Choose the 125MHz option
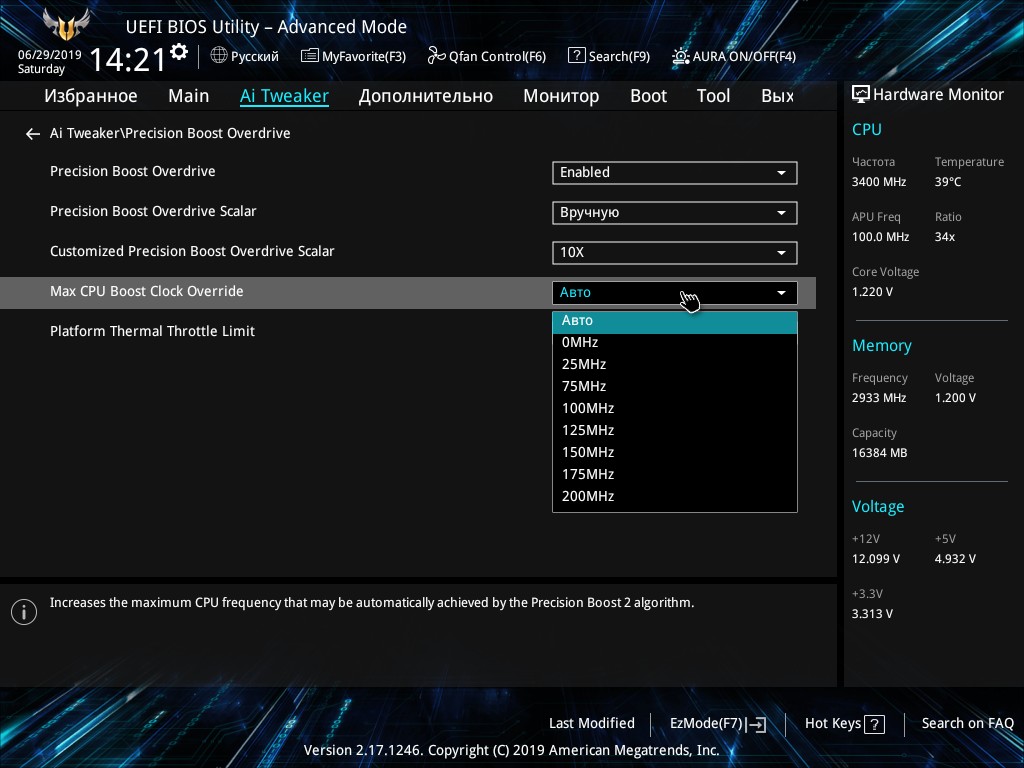The width and height of the screenshot is (1024, 768). point(675,430)
